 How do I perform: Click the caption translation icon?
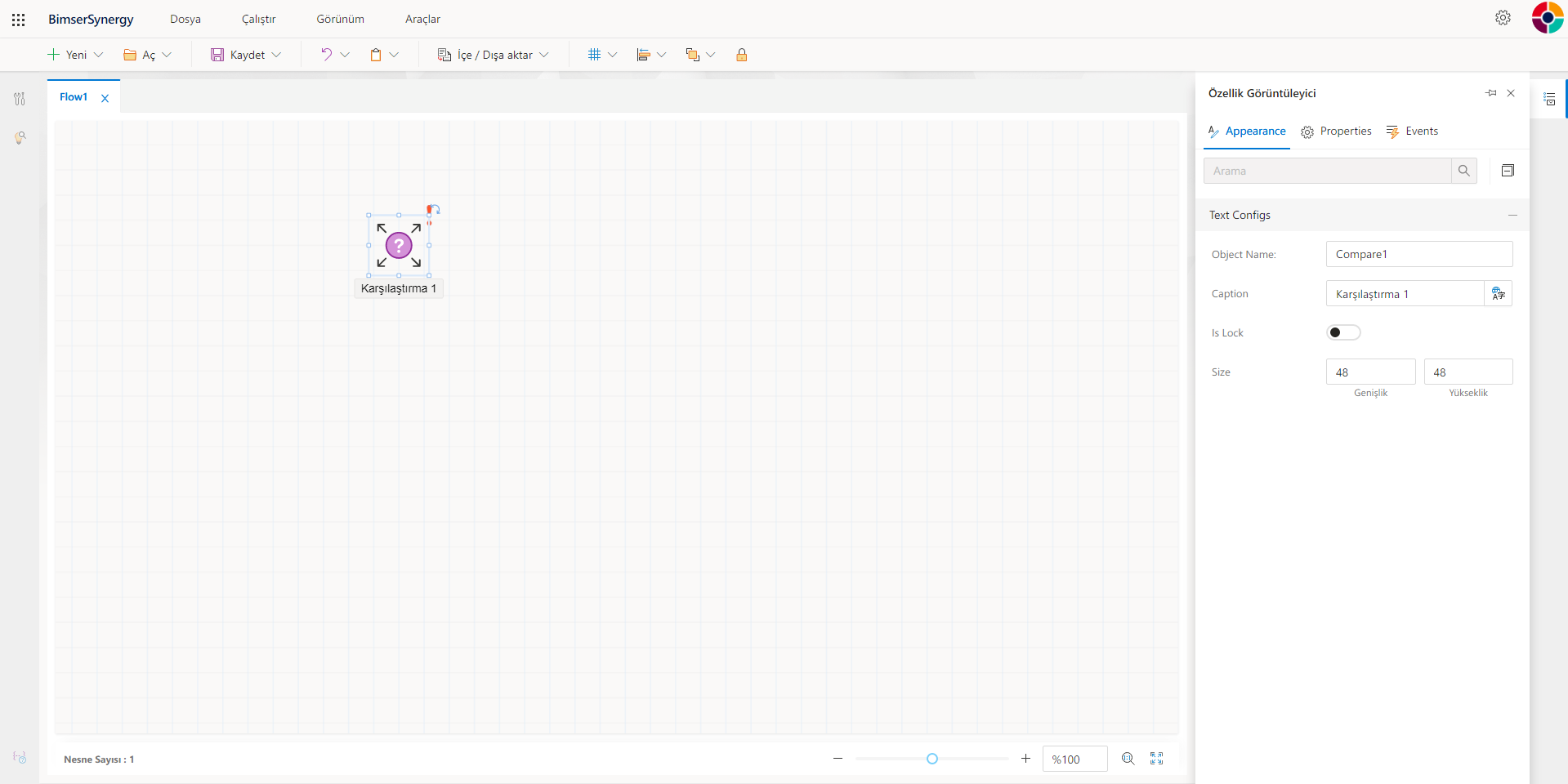[1498, 294]
